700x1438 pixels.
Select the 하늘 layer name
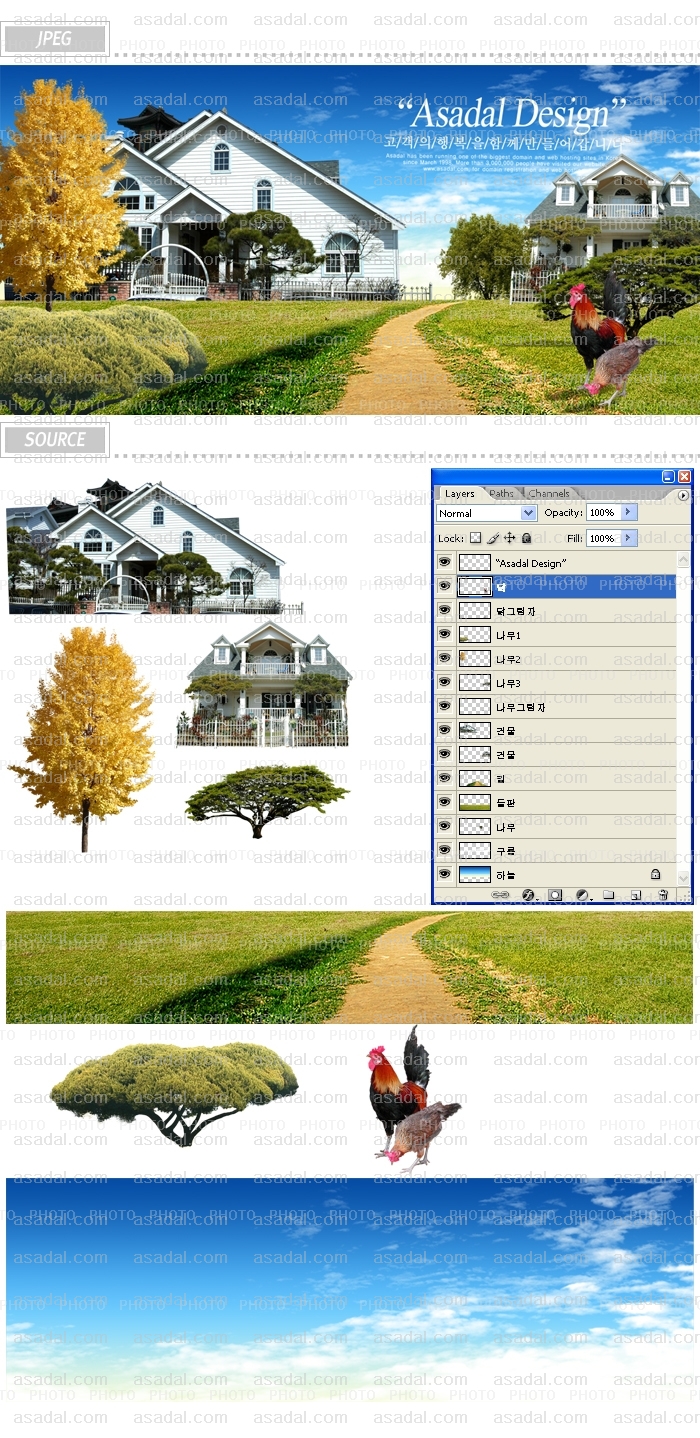506,875
